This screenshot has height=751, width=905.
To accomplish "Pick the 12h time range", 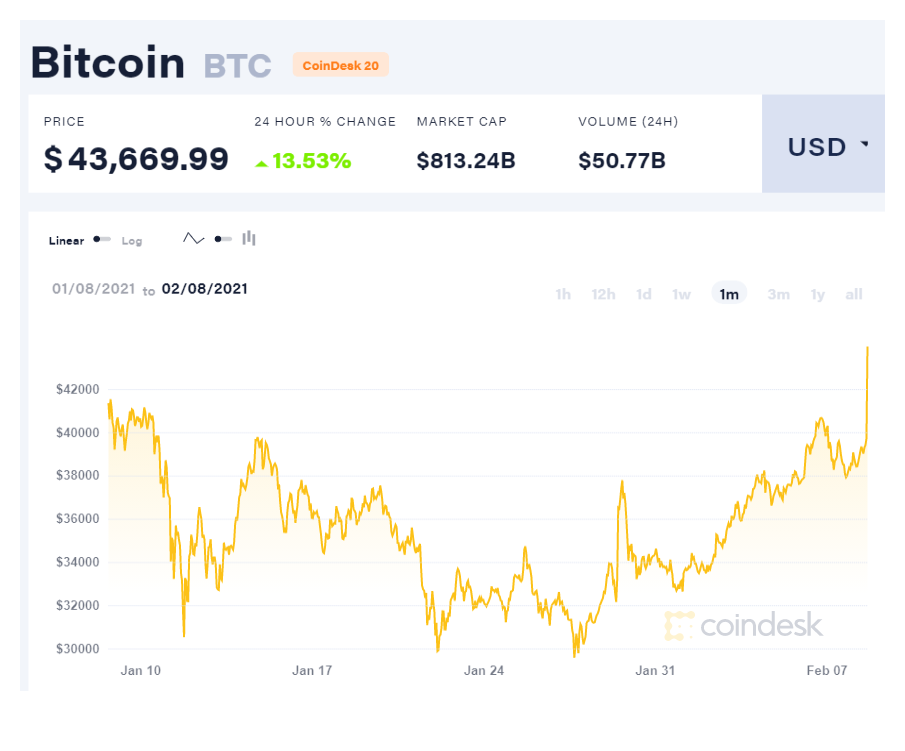I will click(x=603, y=294).
